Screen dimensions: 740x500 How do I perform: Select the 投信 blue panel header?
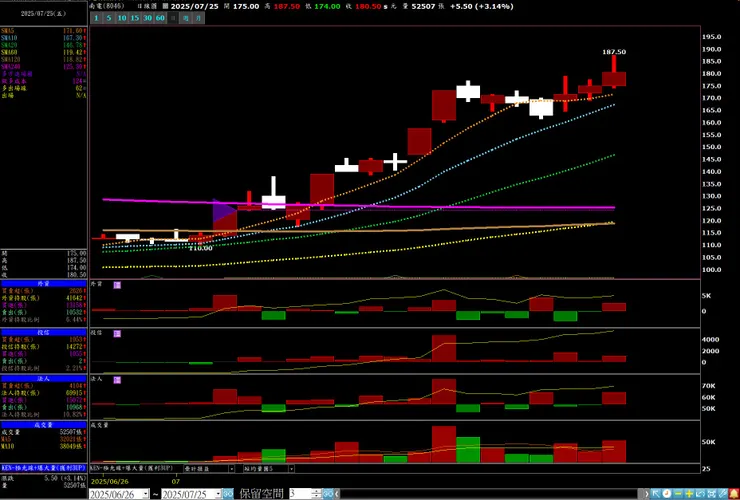point(43,332)
